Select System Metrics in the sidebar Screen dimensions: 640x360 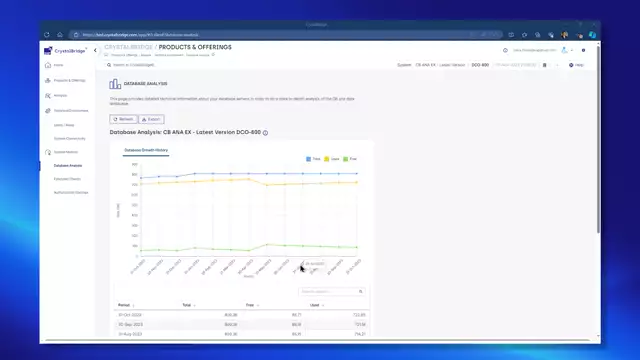tap(66, 152)
